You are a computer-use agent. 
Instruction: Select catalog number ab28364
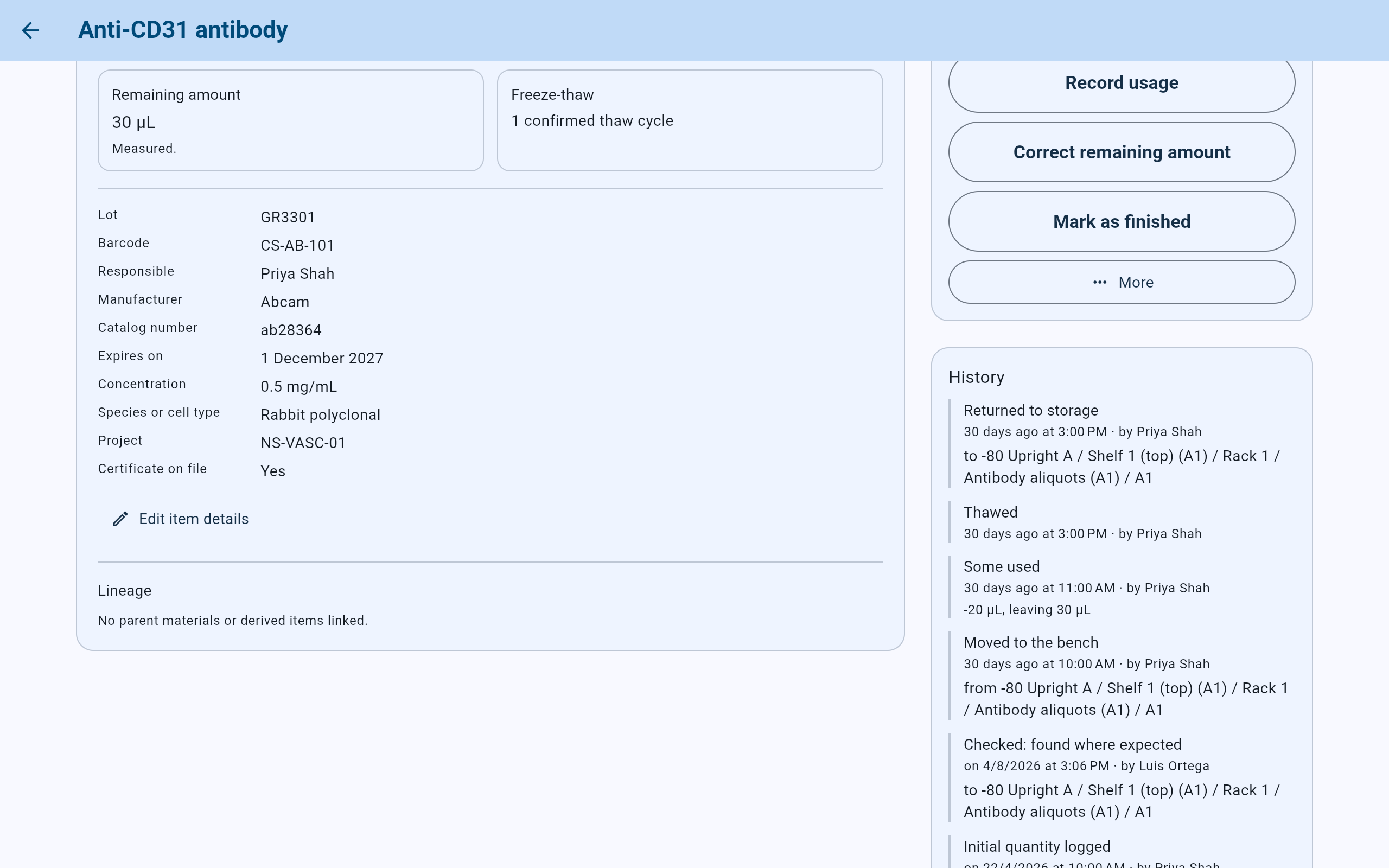(x=291, y=330)
